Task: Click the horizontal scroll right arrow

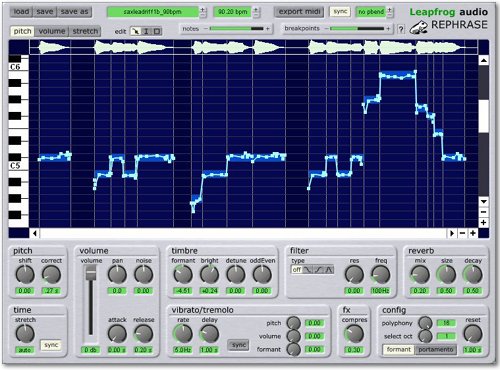Action: (452, 233)
